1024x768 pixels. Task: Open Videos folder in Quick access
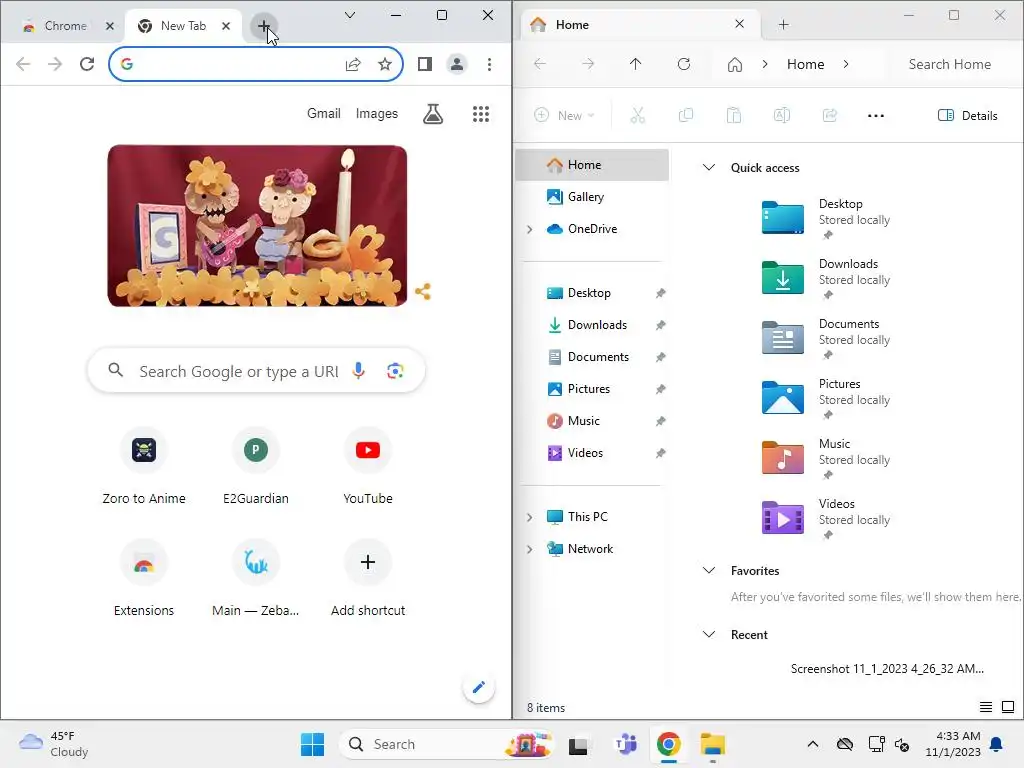826,519
